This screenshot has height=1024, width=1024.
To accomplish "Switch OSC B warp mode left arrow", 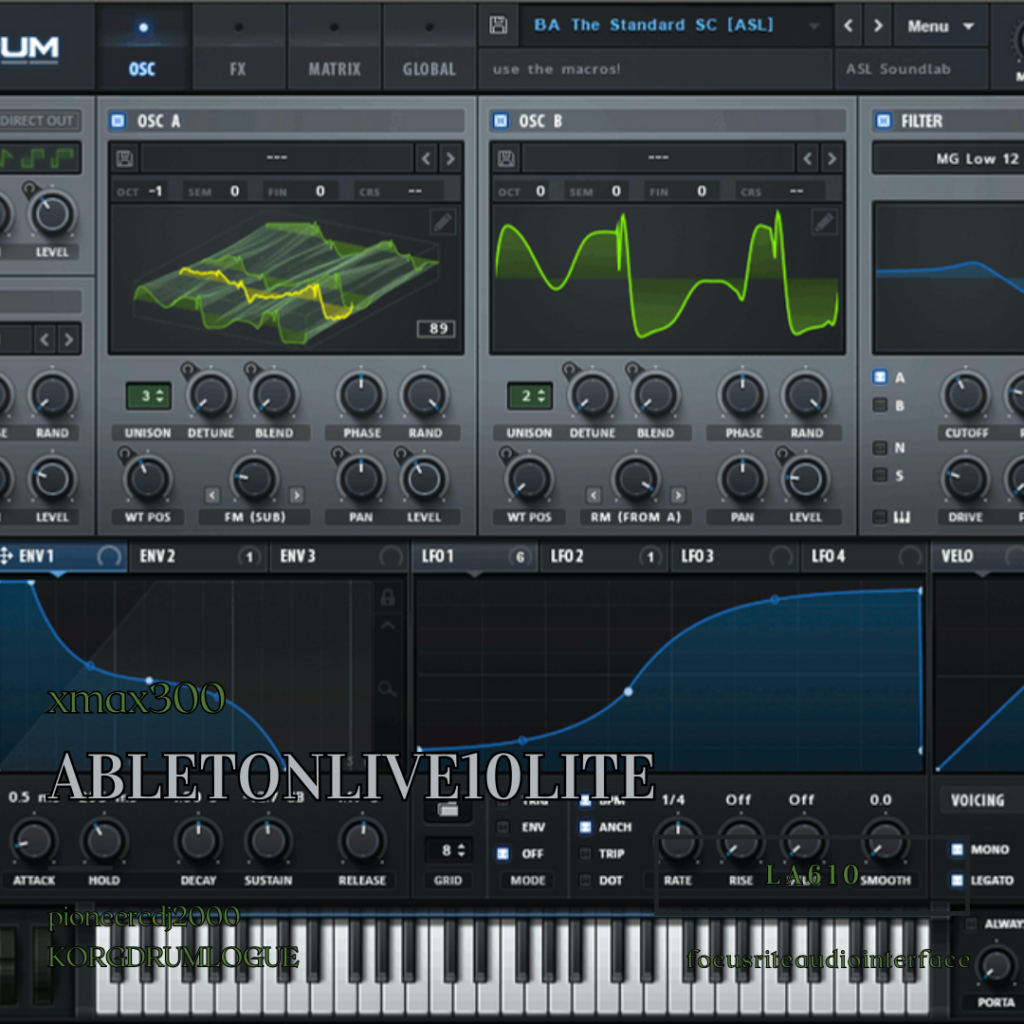I will click(593, 495).
